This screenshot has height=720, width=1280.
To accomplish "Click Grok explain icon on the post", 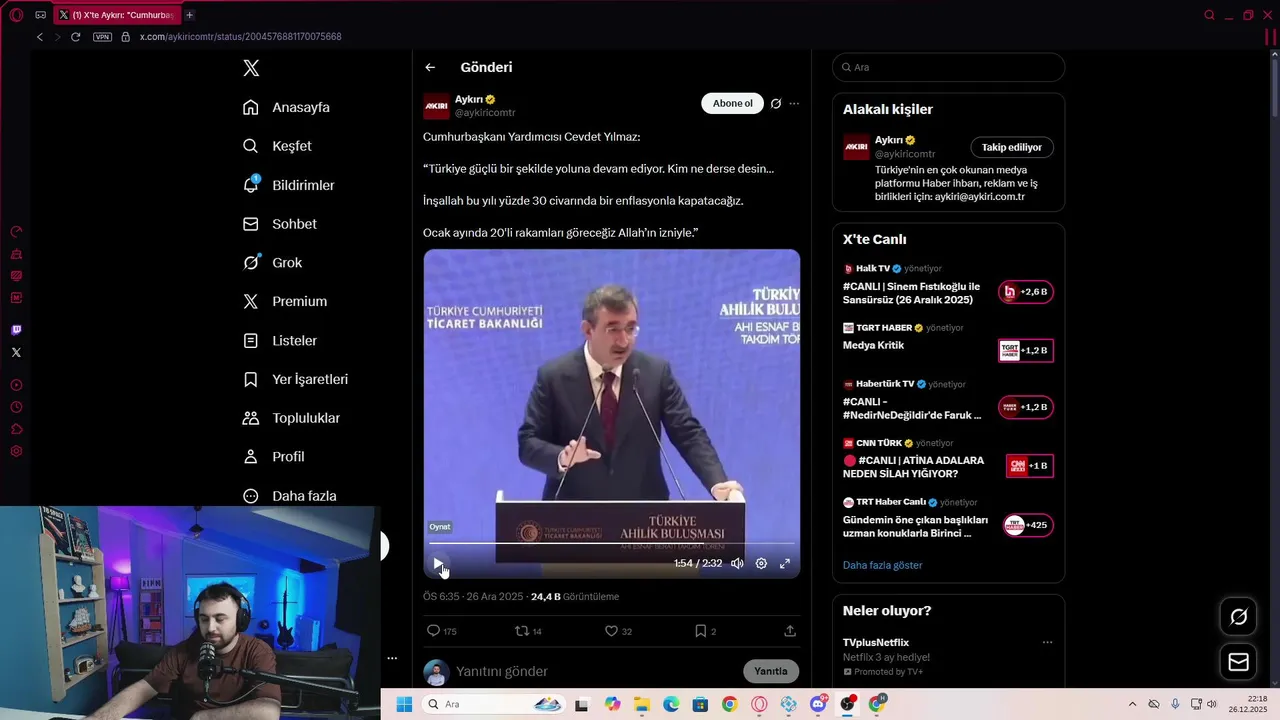I will [775, 103].
